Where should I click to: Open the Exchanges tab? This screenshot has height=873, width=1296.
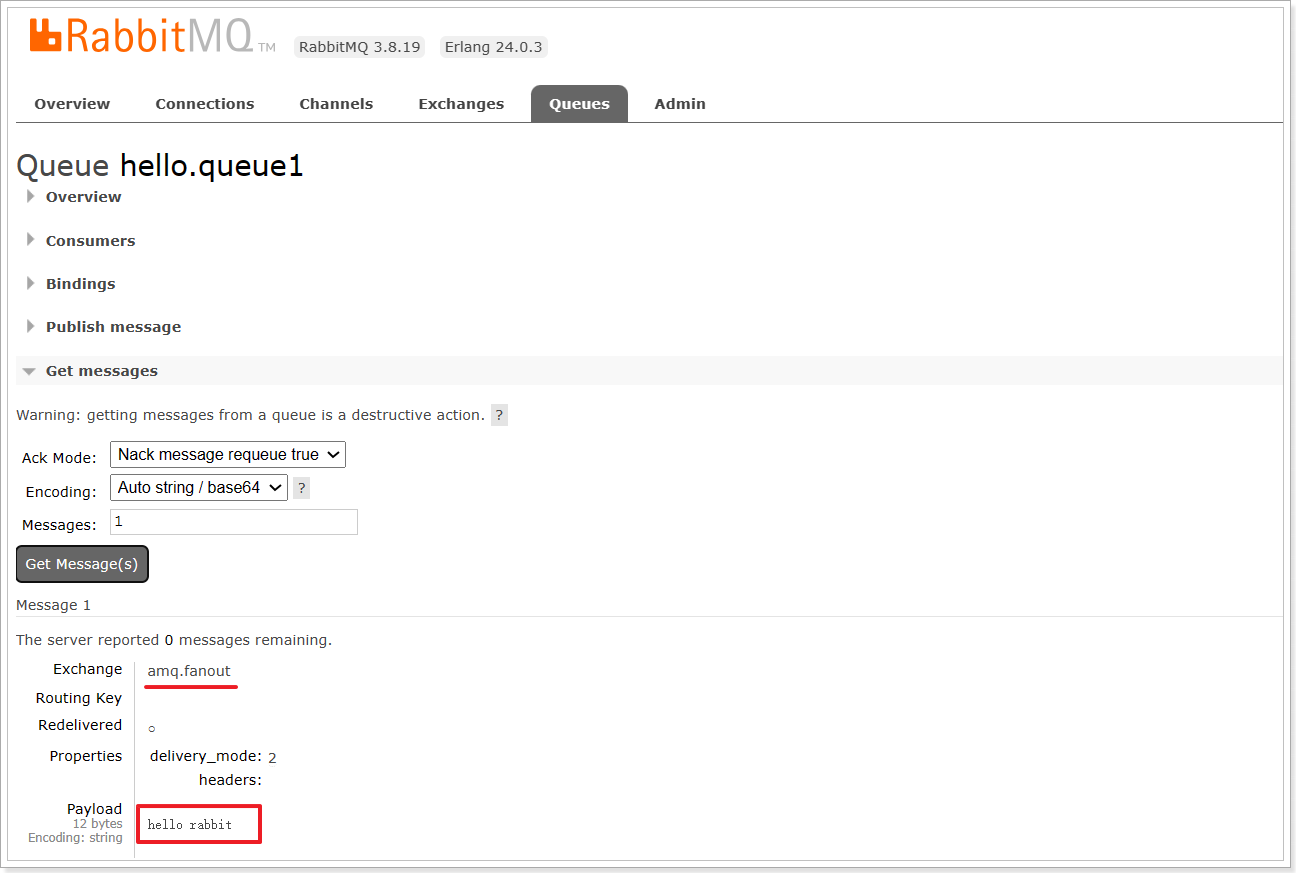(461, 104)
